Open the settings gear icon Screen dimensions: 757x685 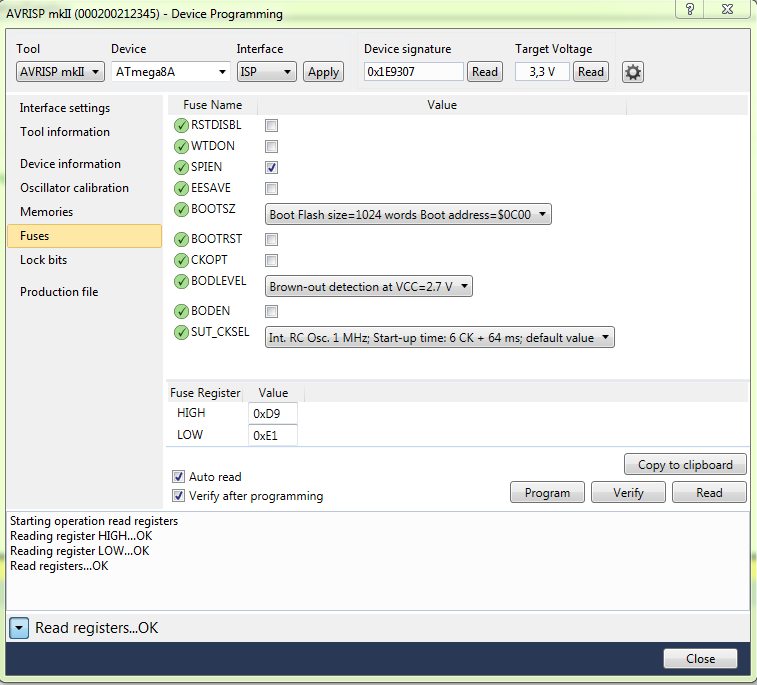[632, 72]
